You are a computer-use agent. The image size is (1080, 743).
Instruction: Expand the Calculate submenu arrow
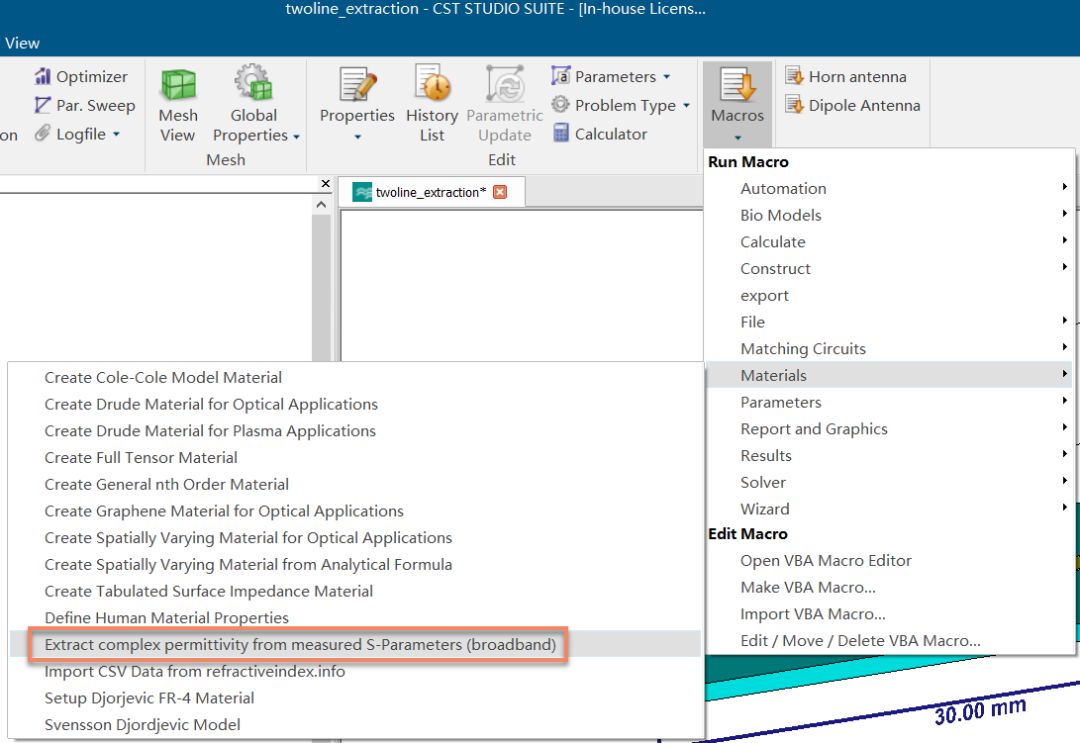[1064, 241]
